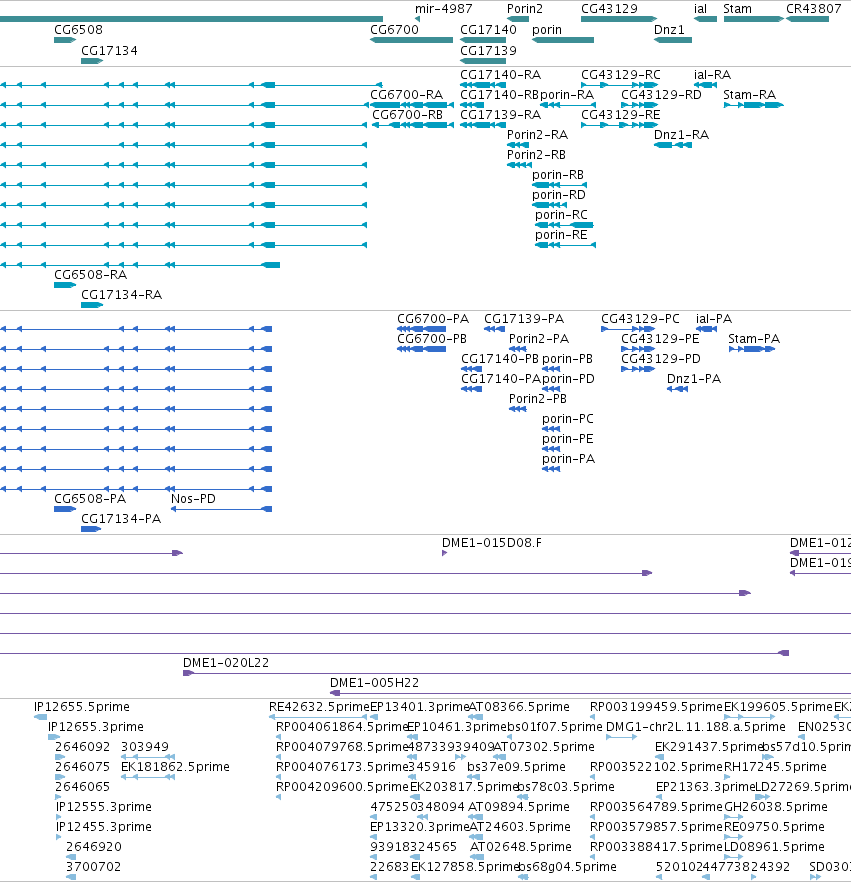Viewport: 851px width, 882px height.
Task: Open the EST IP12555.3prime
Action: coord(103,807)
